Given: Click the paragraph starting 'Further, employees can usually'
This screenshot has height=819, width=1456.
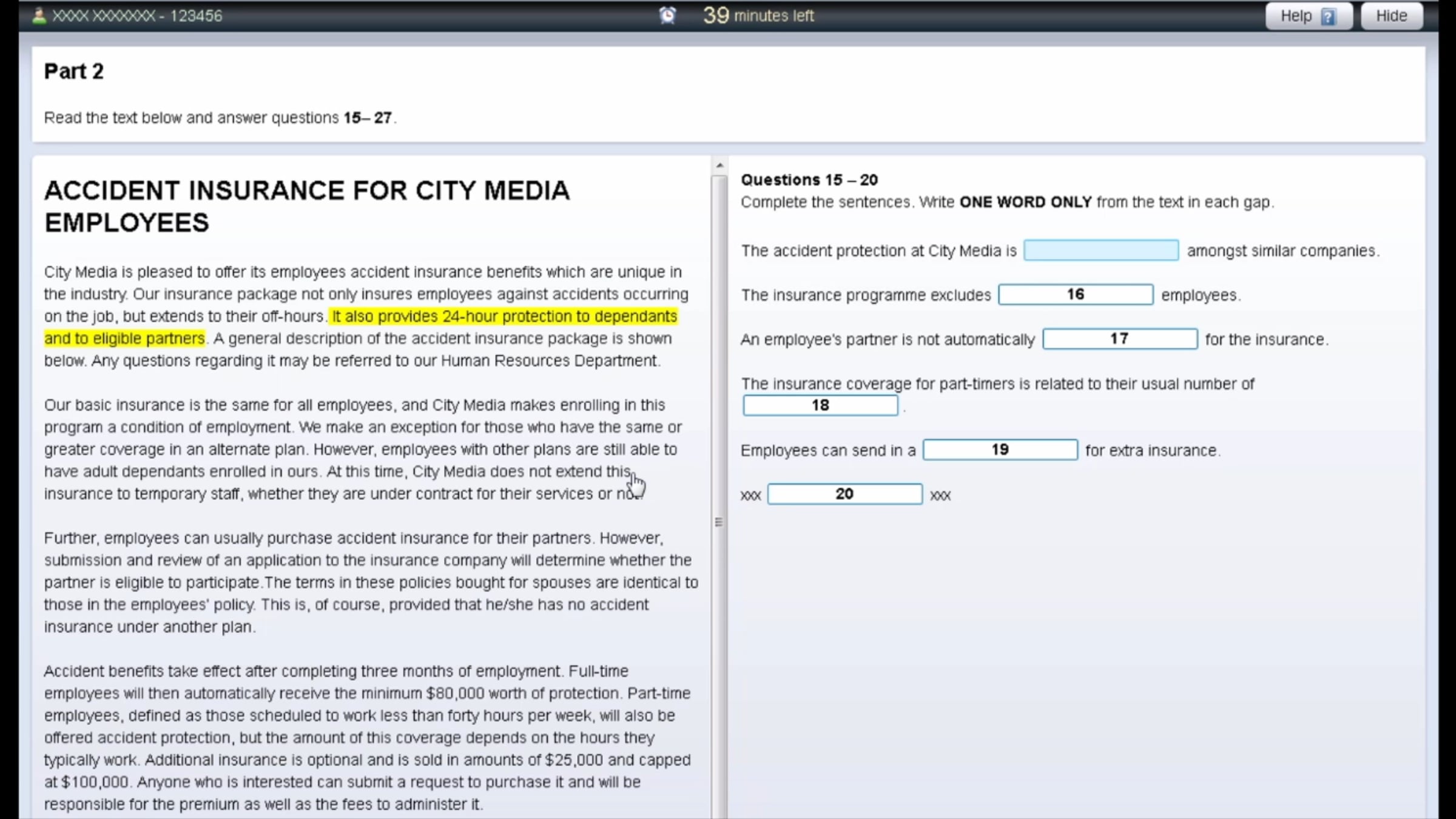Looking at the screenshot, I should (x=371, y=582).
